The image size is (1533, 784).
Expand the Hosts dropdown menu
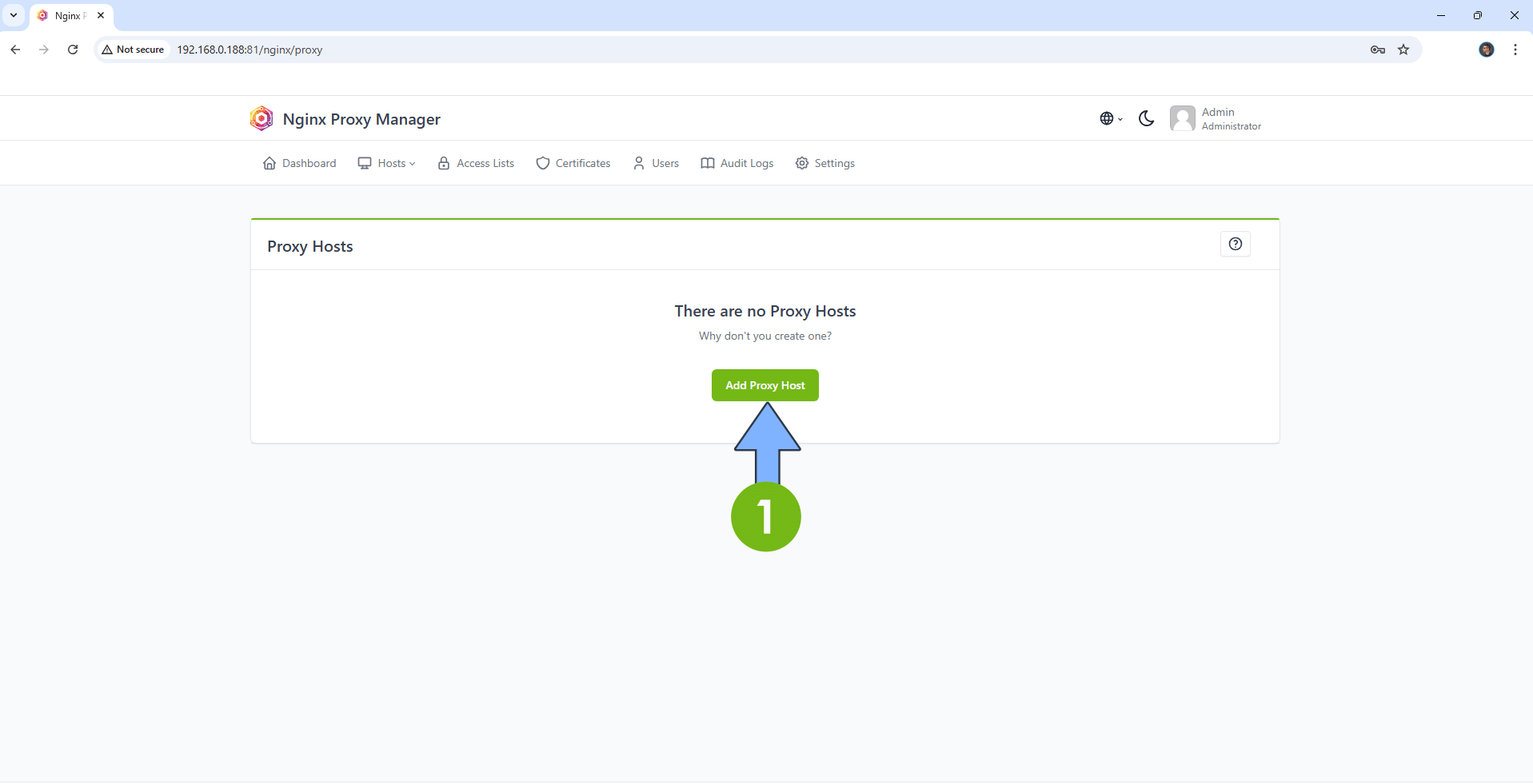pos(387,163)
